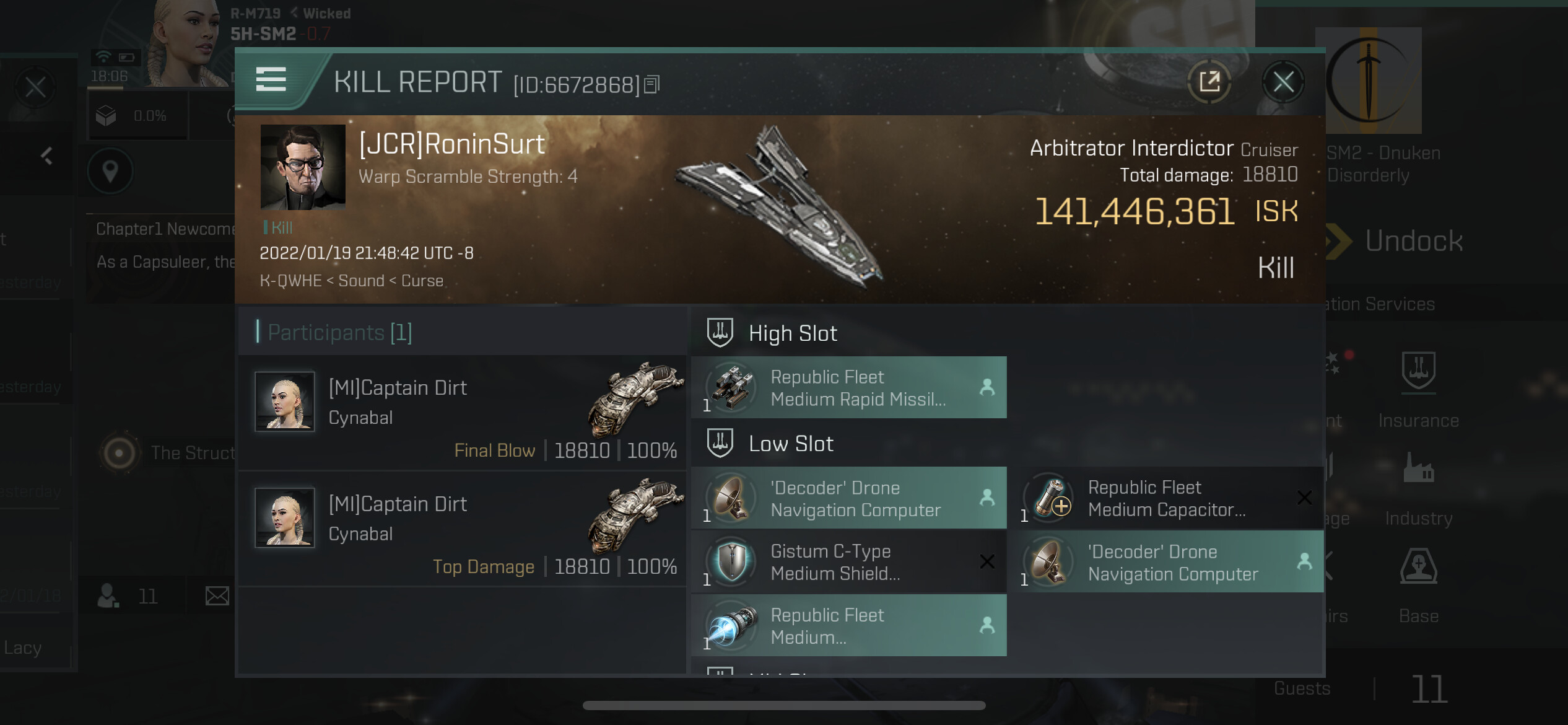Open the location pin icon
This screenshot has width=1568, height=725.
tap(110, 171)
